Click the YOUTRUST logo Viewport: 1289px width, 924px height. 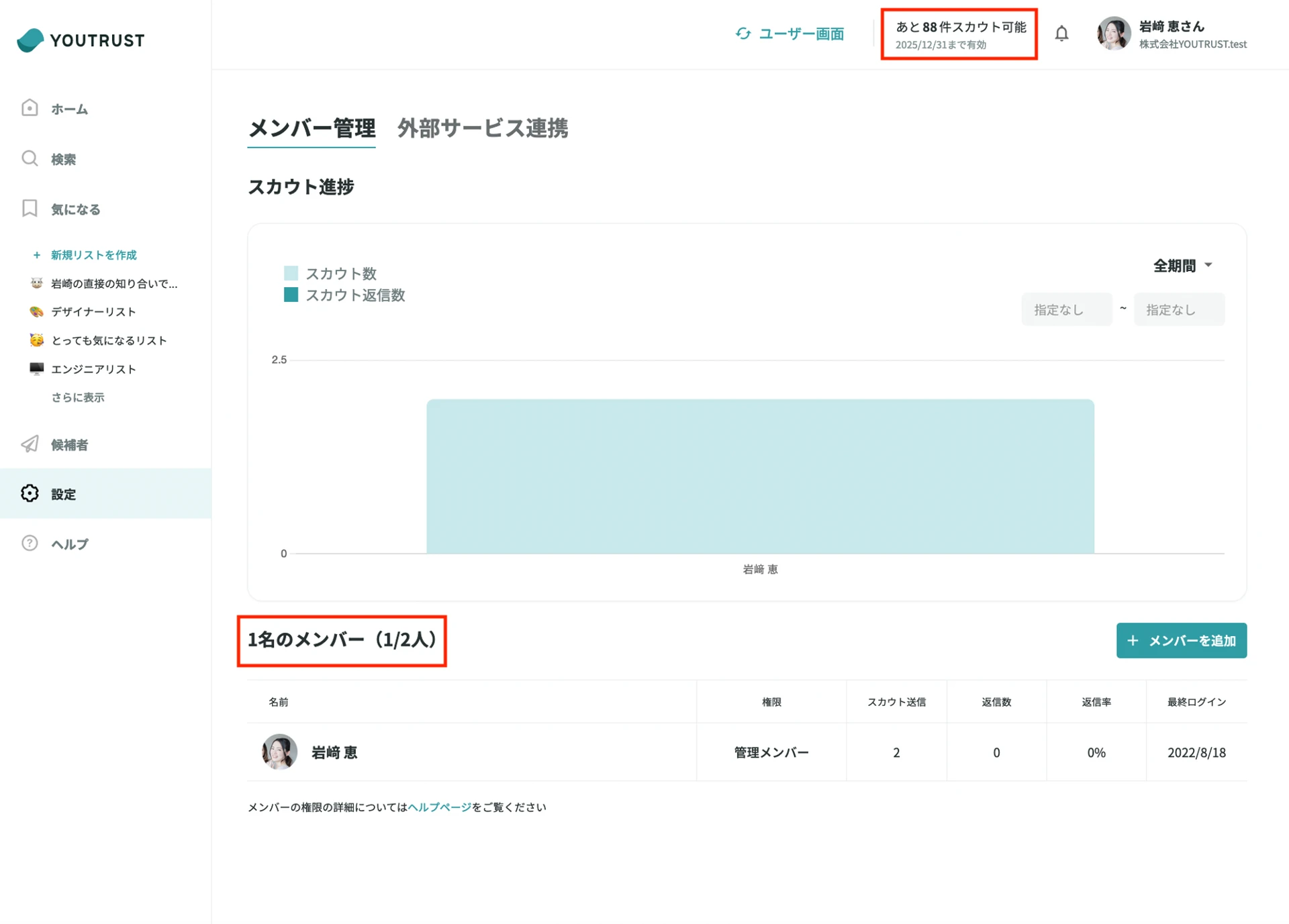[x=81, y=40]
